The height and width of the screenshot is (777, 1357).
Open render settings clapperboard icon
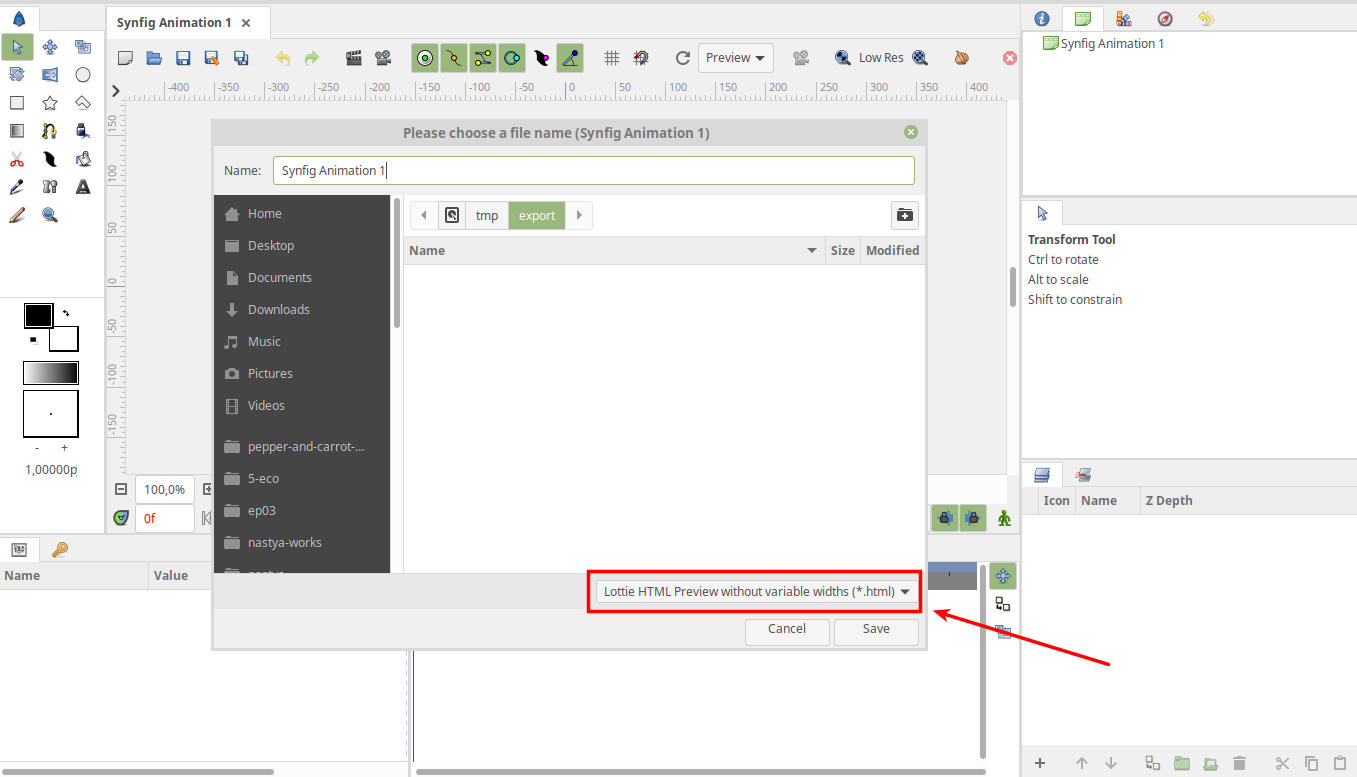[x=354, y=58]
